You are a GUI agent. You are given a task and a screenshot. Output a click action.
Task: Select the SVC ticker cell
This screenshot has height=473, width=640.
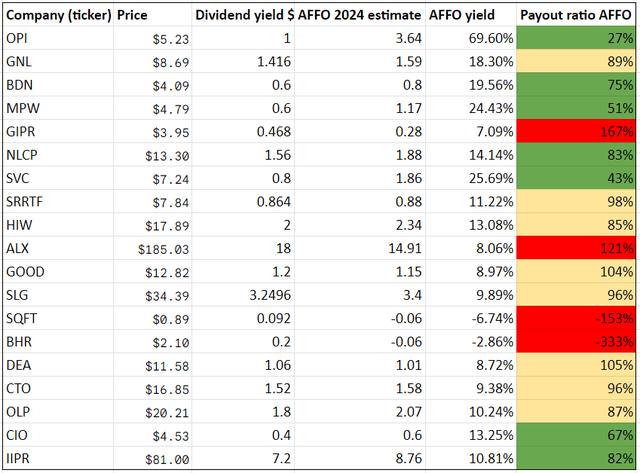[x=58, y=178]
